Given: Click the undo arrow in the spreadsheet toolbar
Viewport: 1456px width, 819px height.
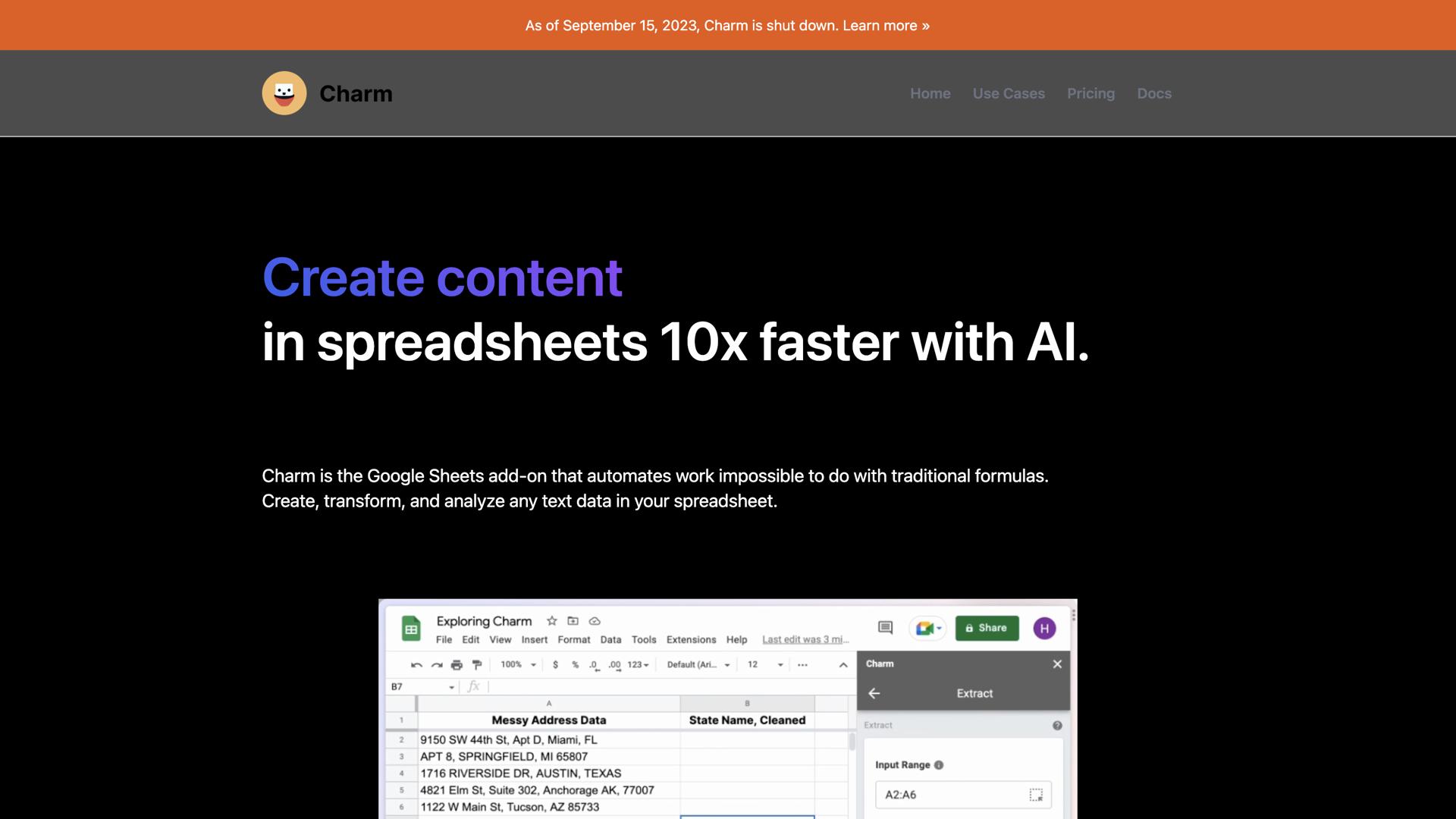Looking at the screenshot, I should (x=416, y=665).
